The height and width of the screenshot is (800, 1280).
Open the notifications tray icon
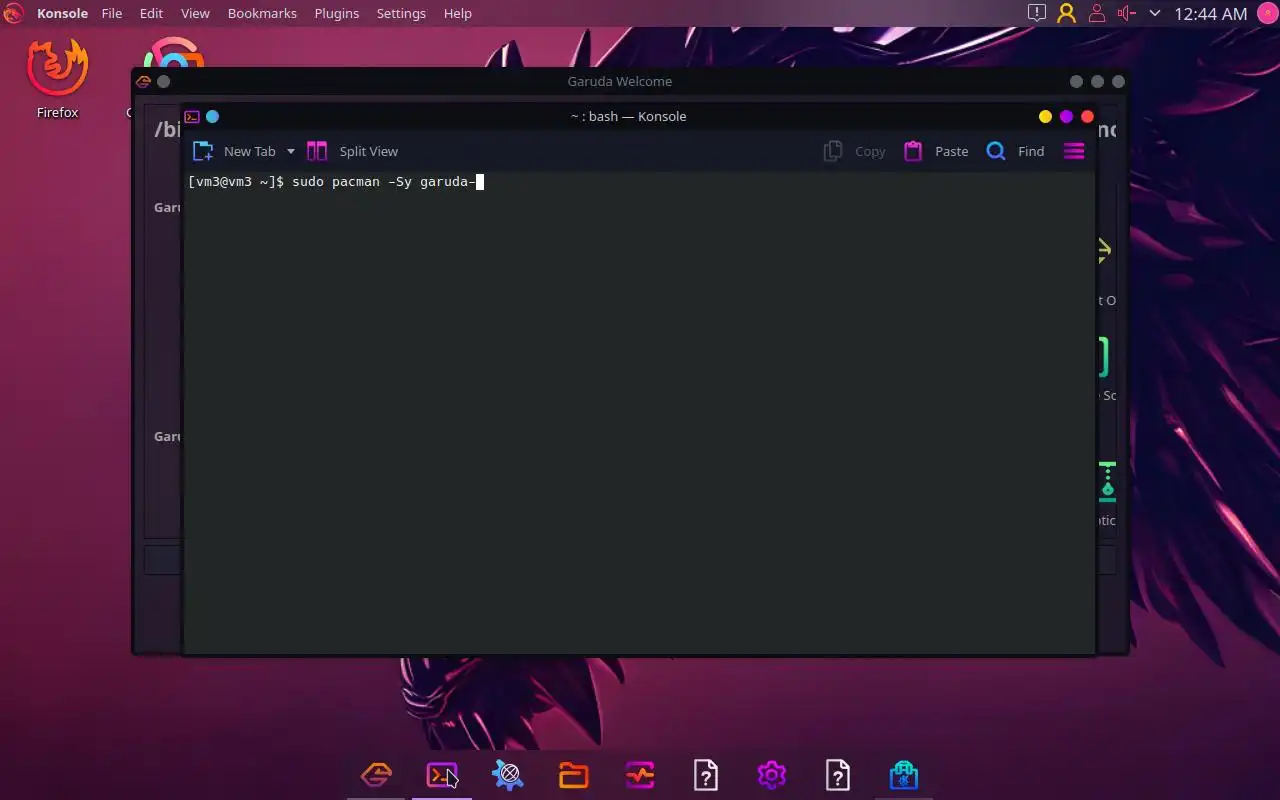tap(1037, 13)
